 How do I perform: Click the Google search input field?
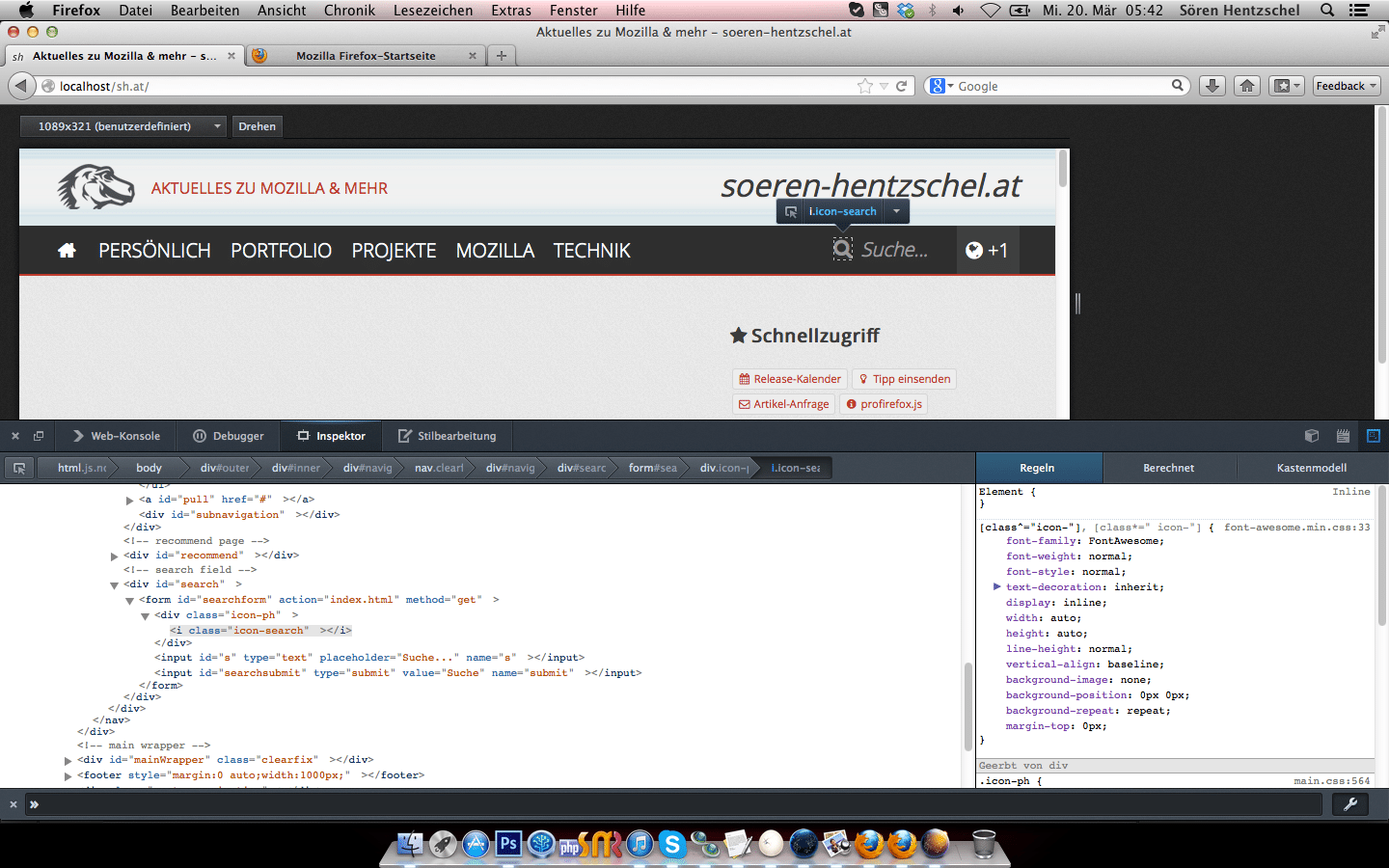point(1061,86)
